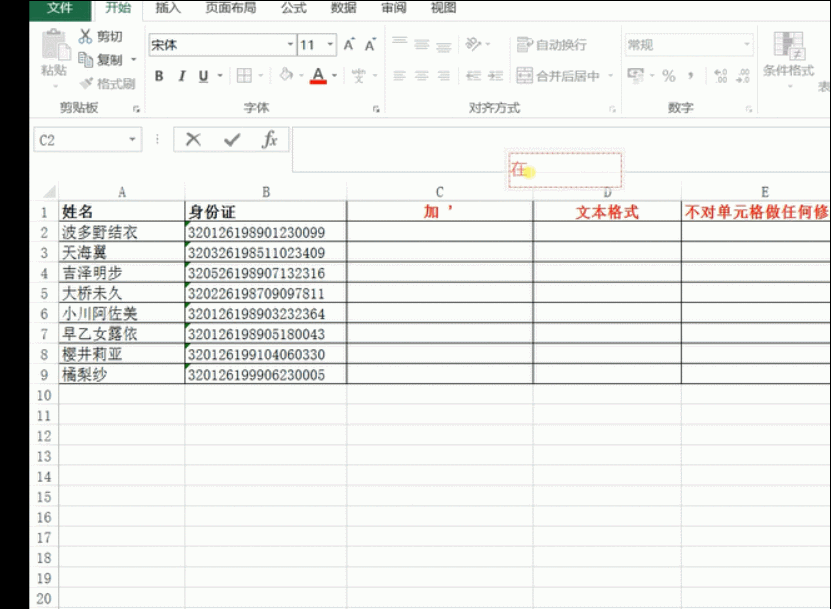Viewport: 831px width, 609px height.
Task: Open the font name dropdown
Action: (290, 45)
